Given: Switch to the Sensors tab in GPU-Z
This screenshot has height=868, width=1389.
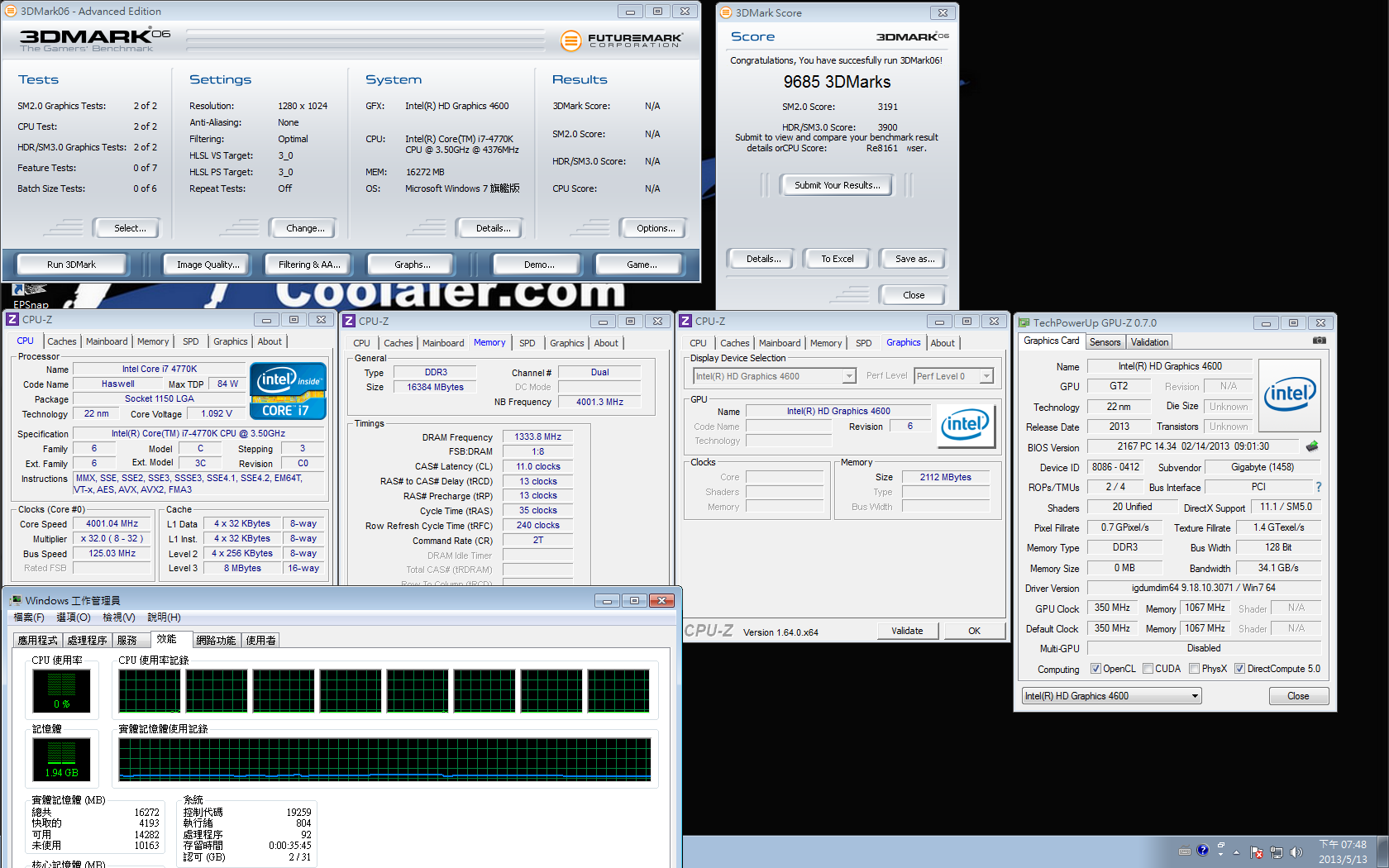Looking at the screenshot, I should [x=1105, y=342].
